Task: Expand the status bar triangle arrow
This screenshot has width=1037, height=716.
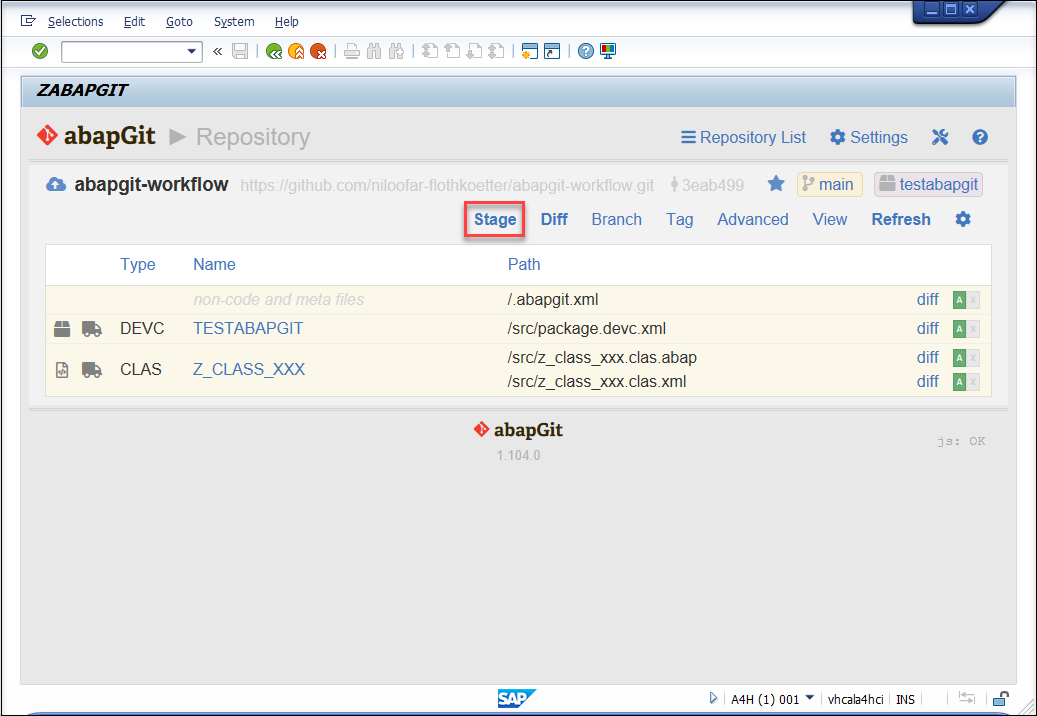Action: (x=713, y=698)
